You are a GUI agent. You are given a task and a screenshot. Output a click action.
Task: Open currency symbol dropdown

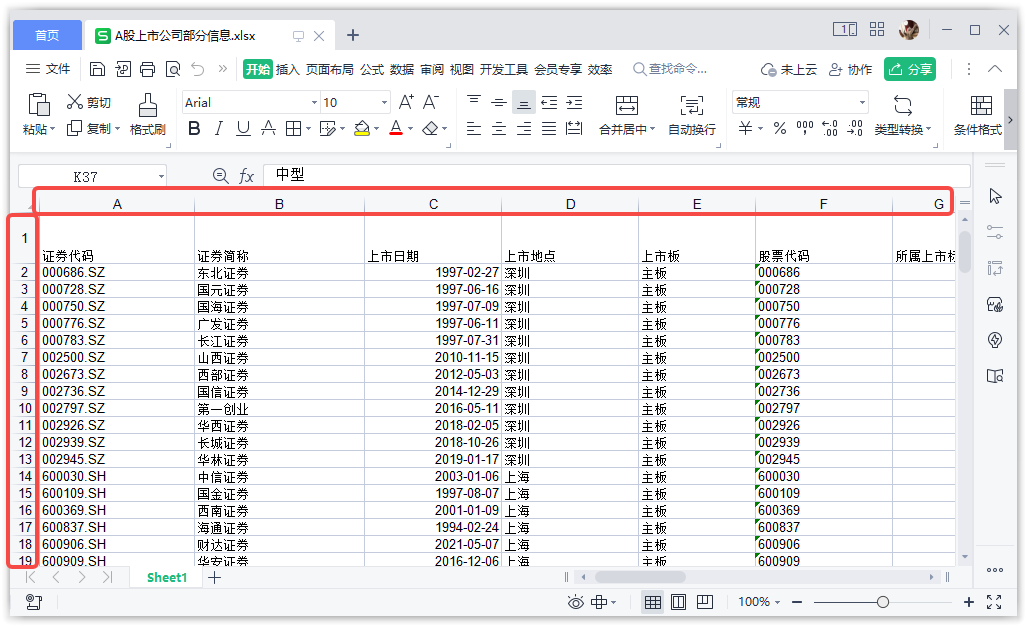tap(760, 129)
